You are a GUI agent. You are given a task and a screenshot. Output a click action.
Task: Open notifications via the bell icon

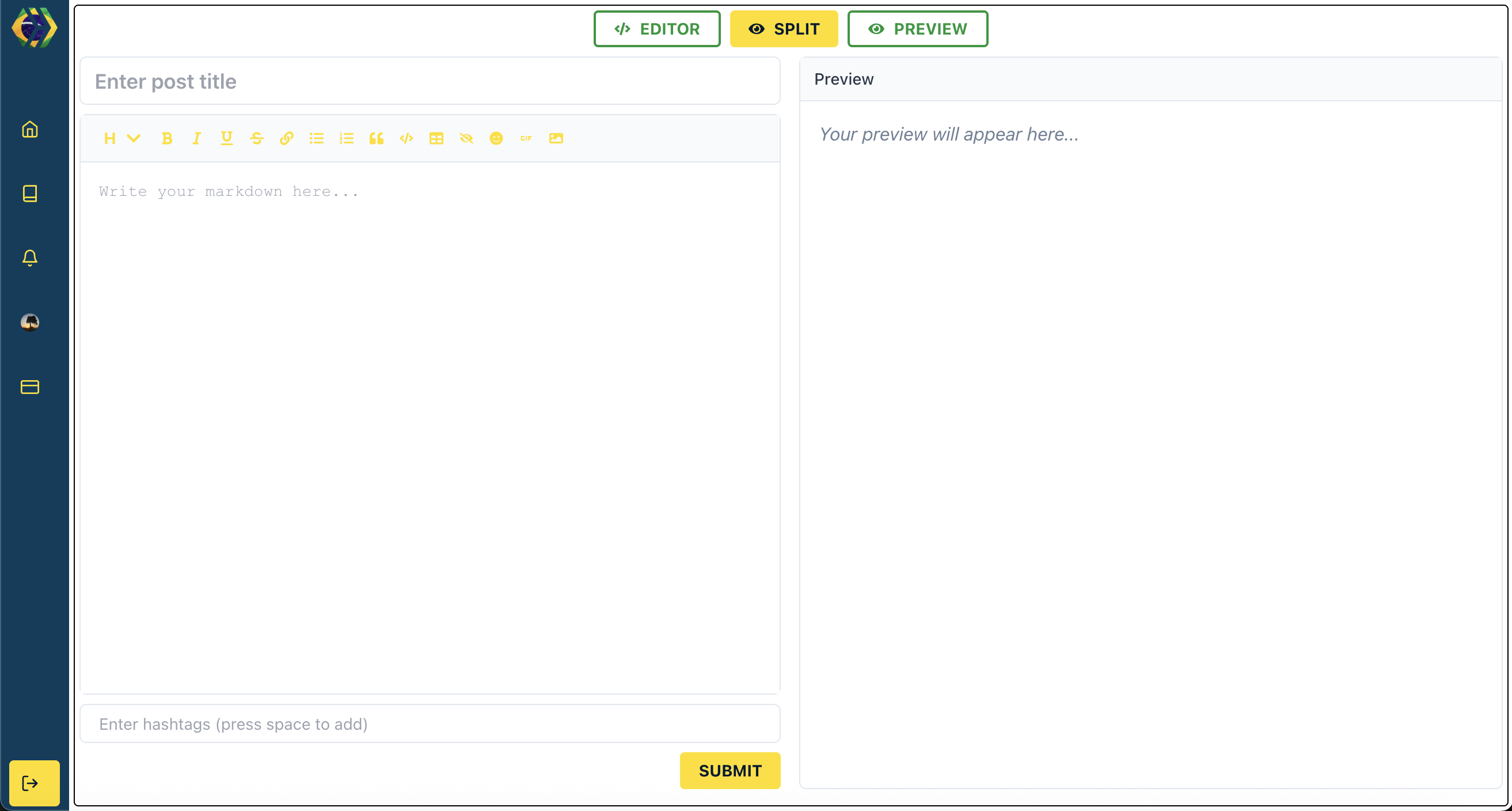coord(30,258)
